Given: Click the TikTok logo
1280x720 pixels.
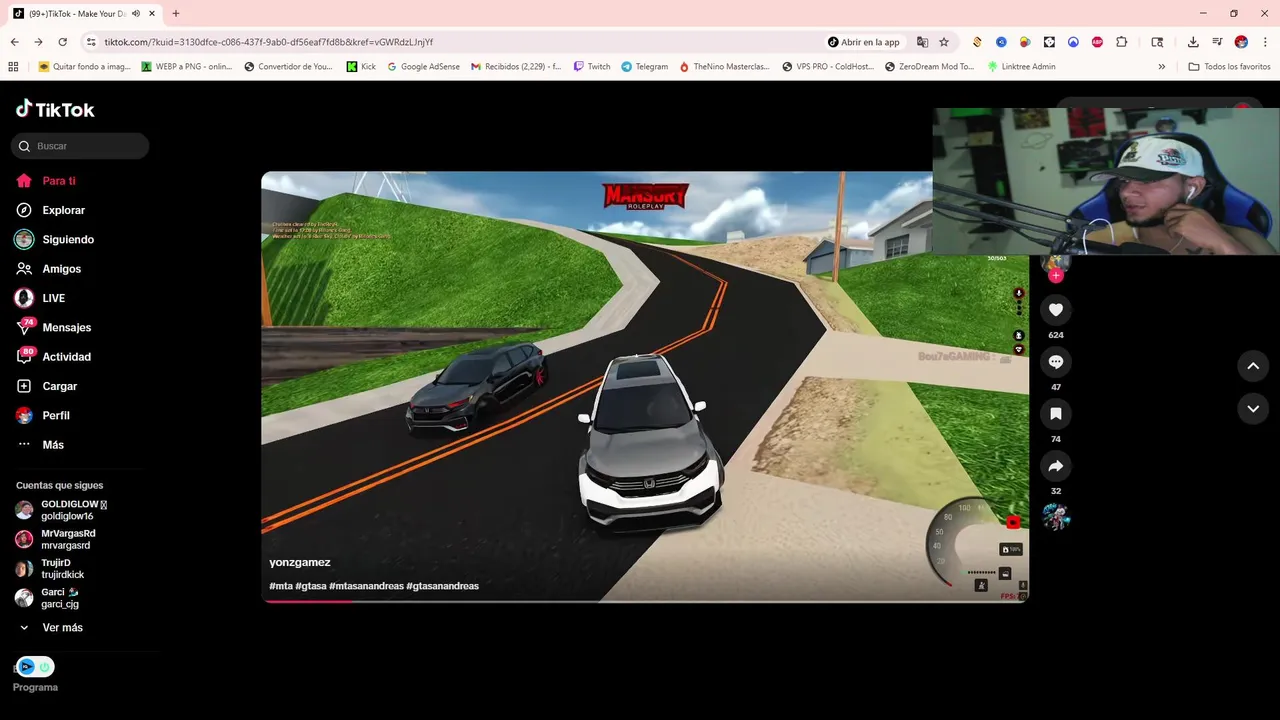Looking at the screenshot, I should click(55, 109).
